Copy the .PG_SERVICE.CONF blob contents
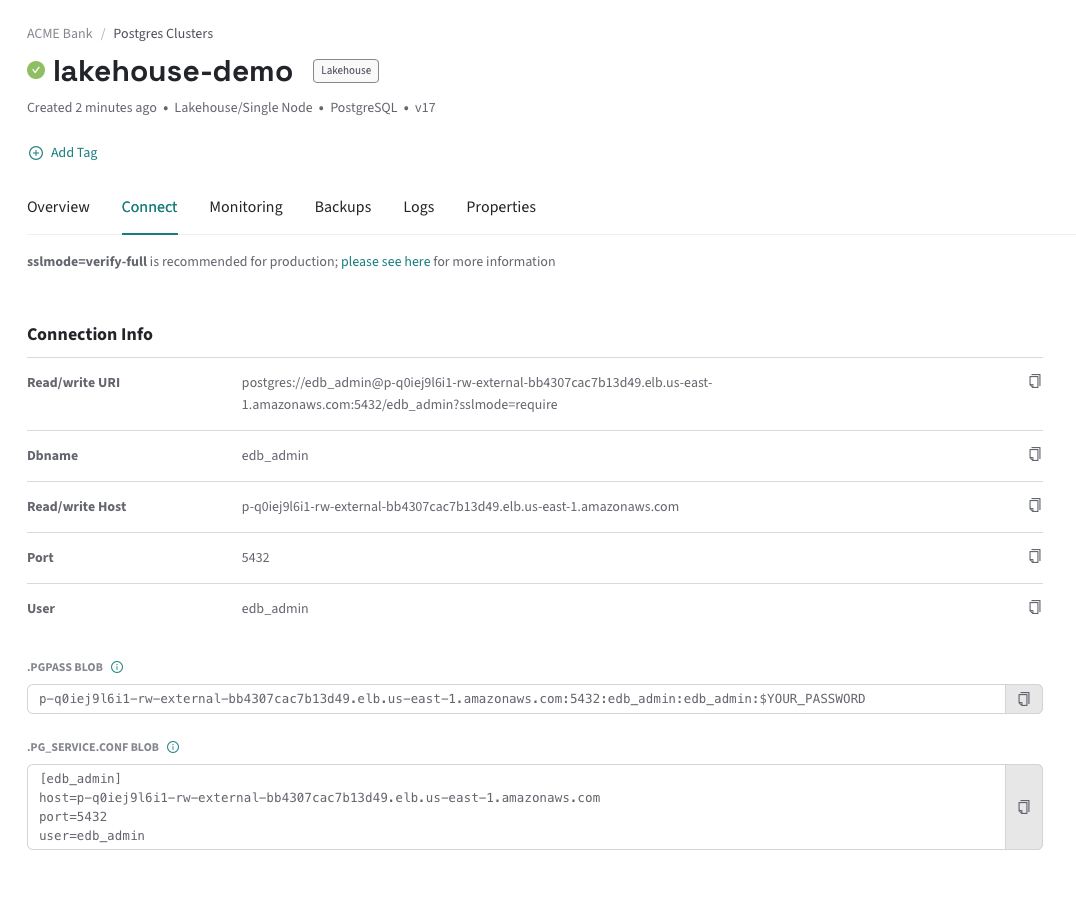 pyautogui.click(x=1023, y=807)
